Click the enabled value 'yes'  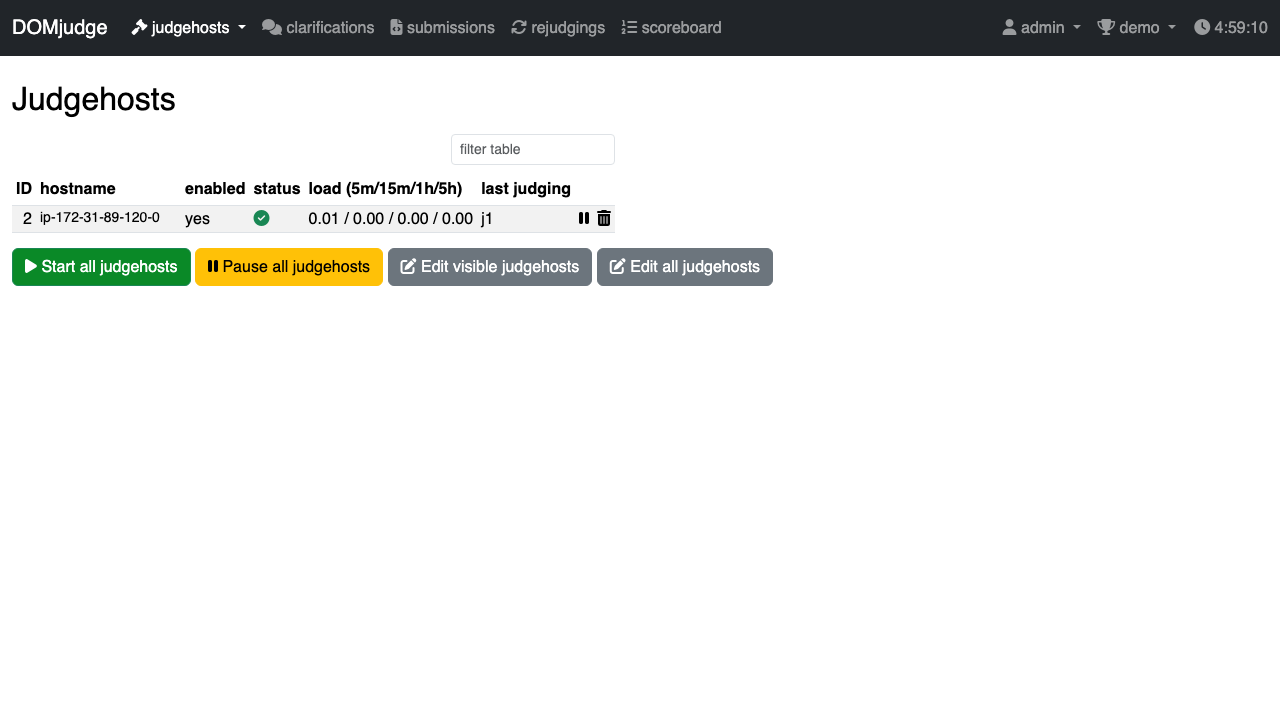click(x=197, y=218)
